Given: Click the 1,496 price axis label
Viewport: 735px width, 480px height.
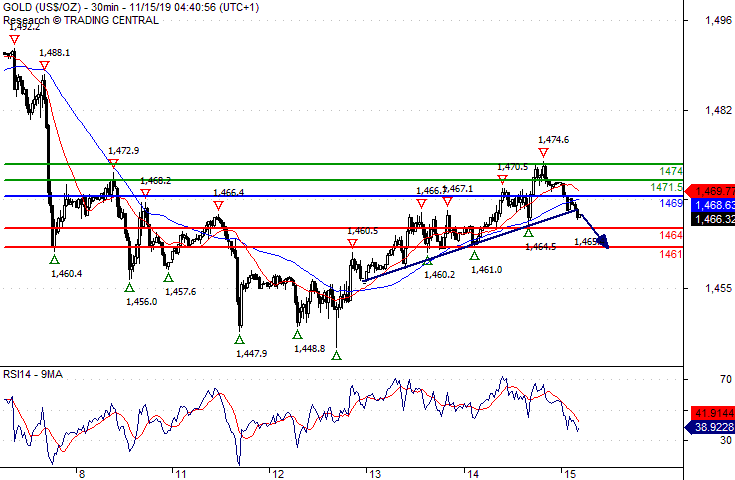Looking at the screenshot, I should pos(718,20).
